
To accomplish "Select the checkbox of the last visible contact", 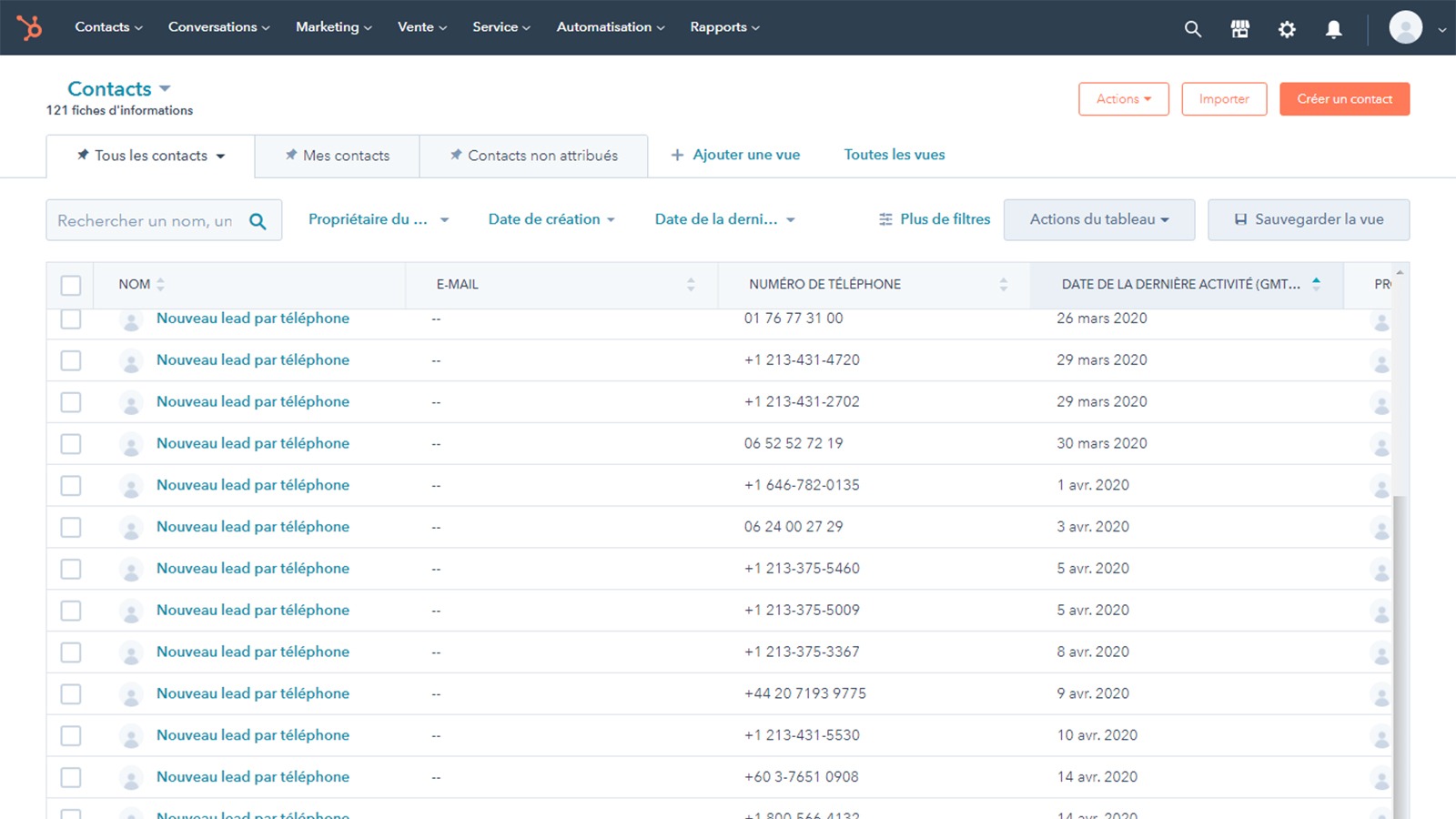I will [x=71, y=777].
